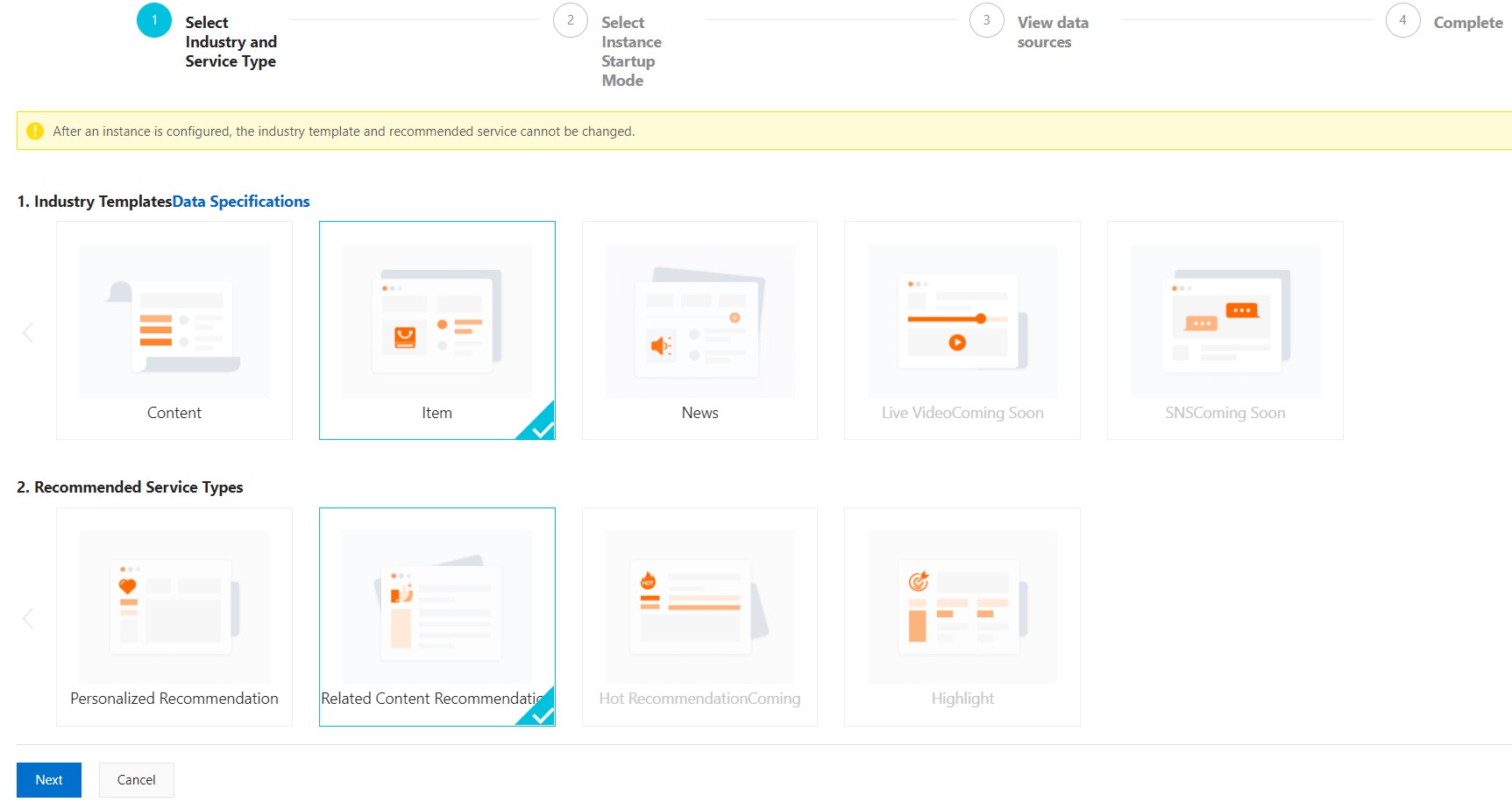Screen dimensions: 1512x802
Task: Click the Related Content Recommendation label
Action: point(433,699)
